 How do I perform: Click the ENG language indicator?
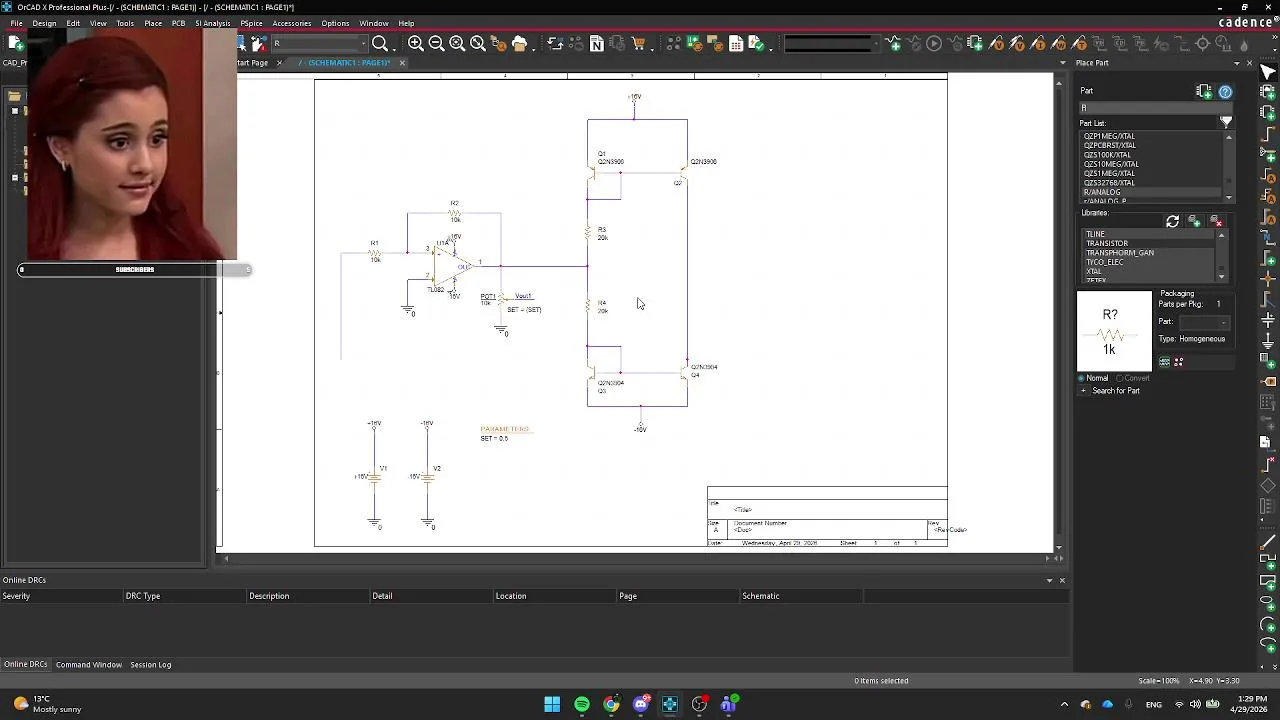(1153, 704)
